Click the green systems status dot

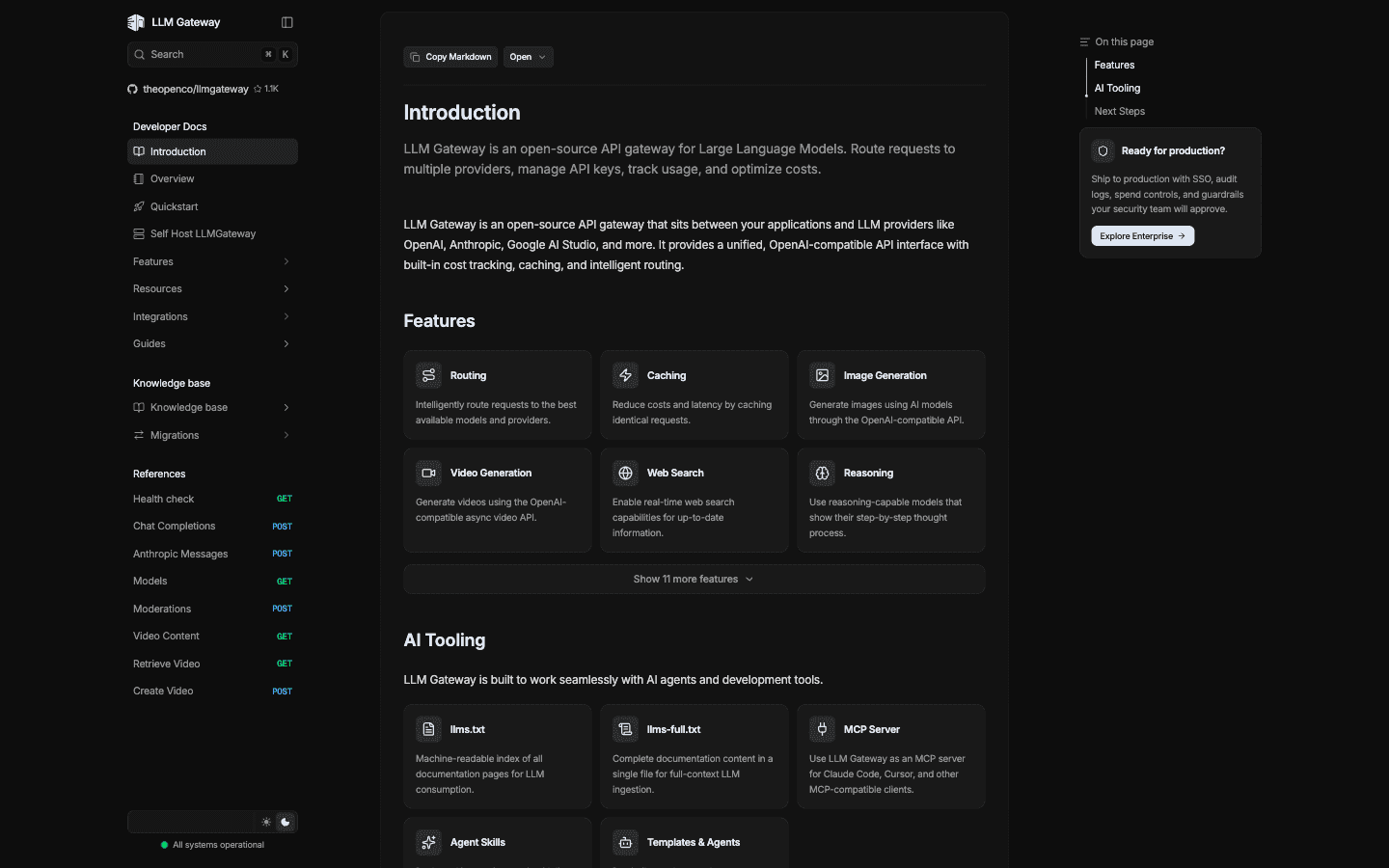tap(165, 845)
